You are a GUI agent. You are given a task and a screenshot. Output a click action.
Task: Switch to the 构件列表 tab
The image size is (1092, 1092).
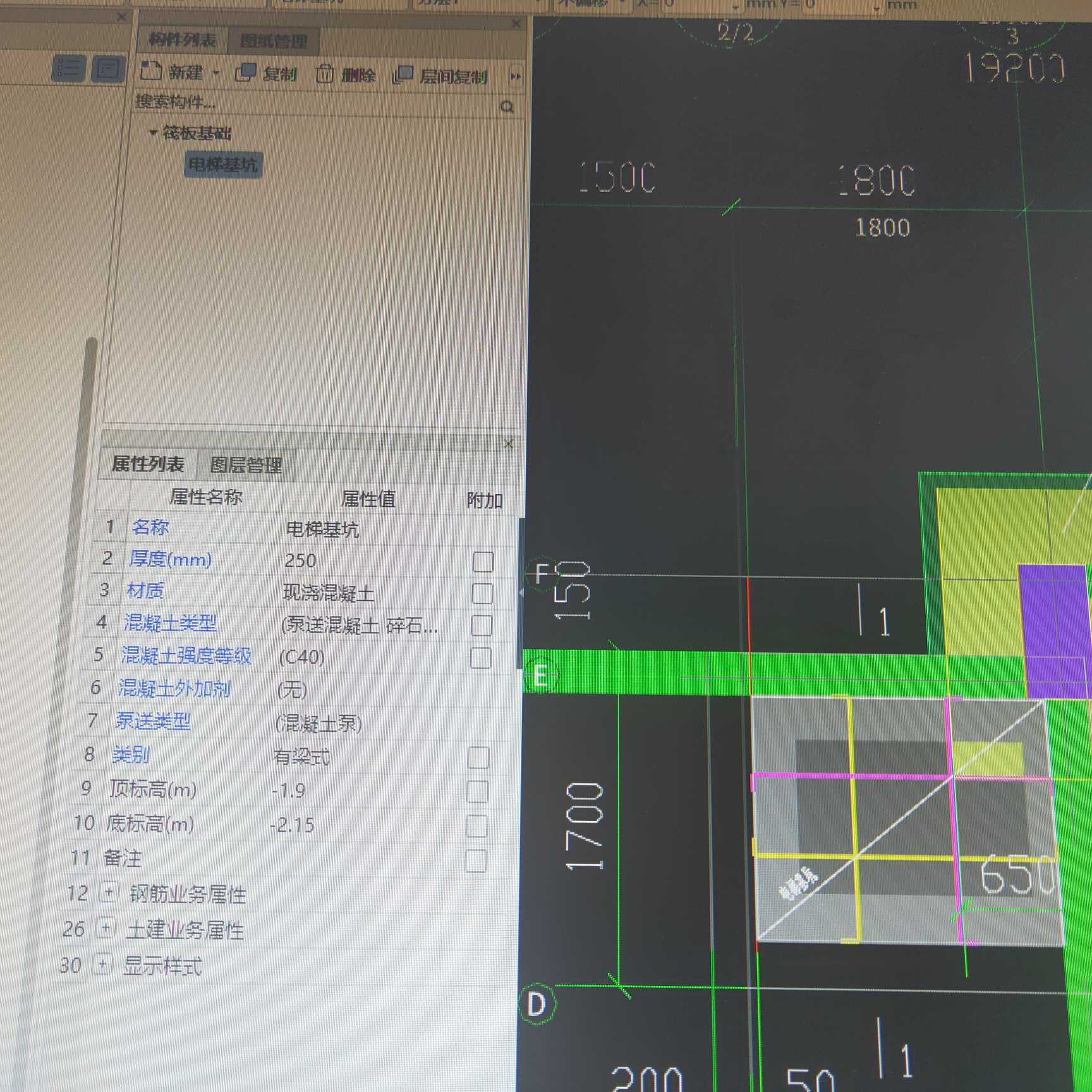coord(182,40)
